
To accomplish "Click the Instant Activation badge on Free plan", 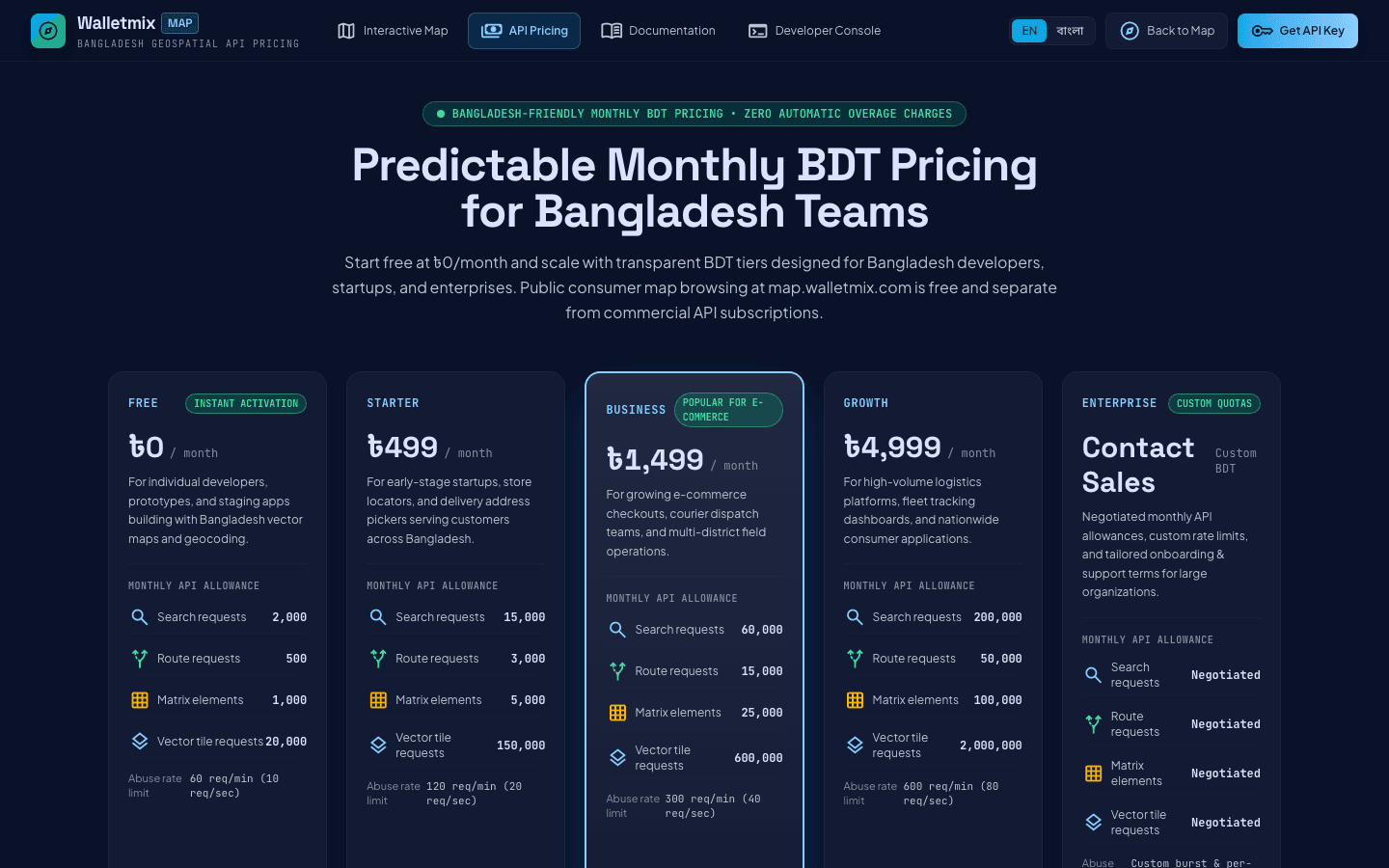I will 246,403.
